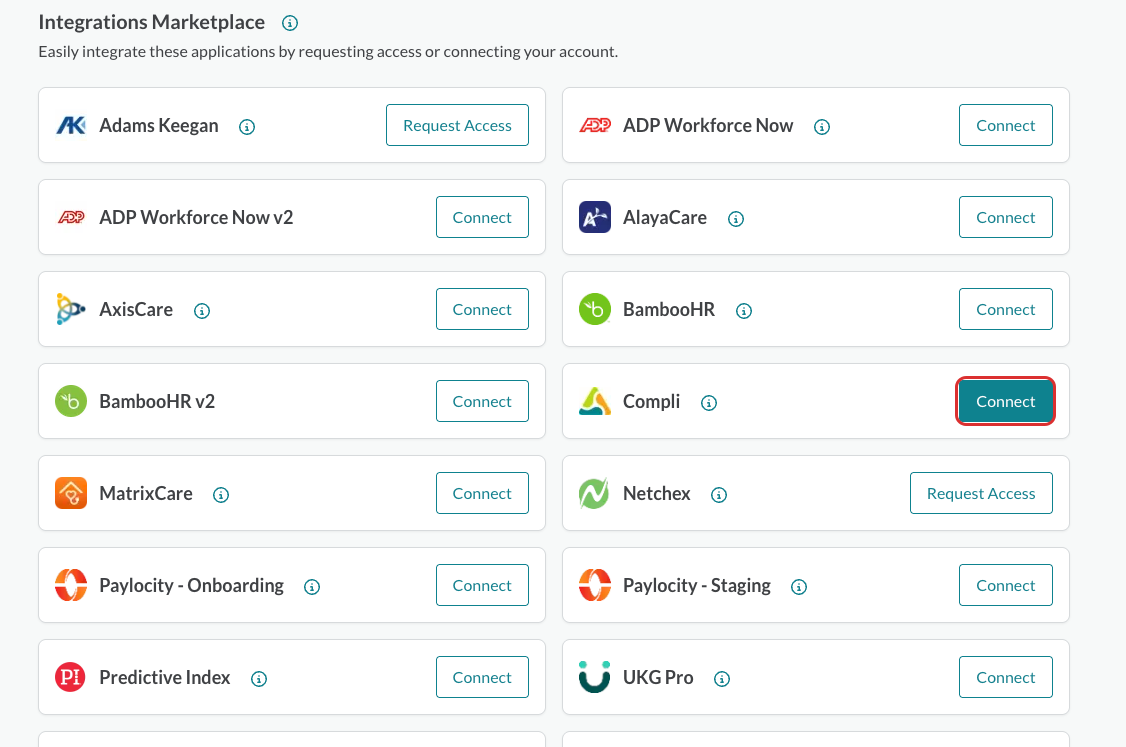
Task: Click the Adams Keegan info icon
Action: (247, 127)
